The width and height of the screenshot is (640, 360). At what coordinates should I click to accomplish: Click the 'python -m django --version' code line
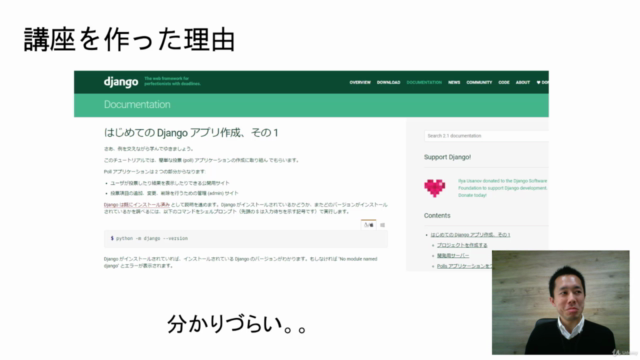pos(152,238)
